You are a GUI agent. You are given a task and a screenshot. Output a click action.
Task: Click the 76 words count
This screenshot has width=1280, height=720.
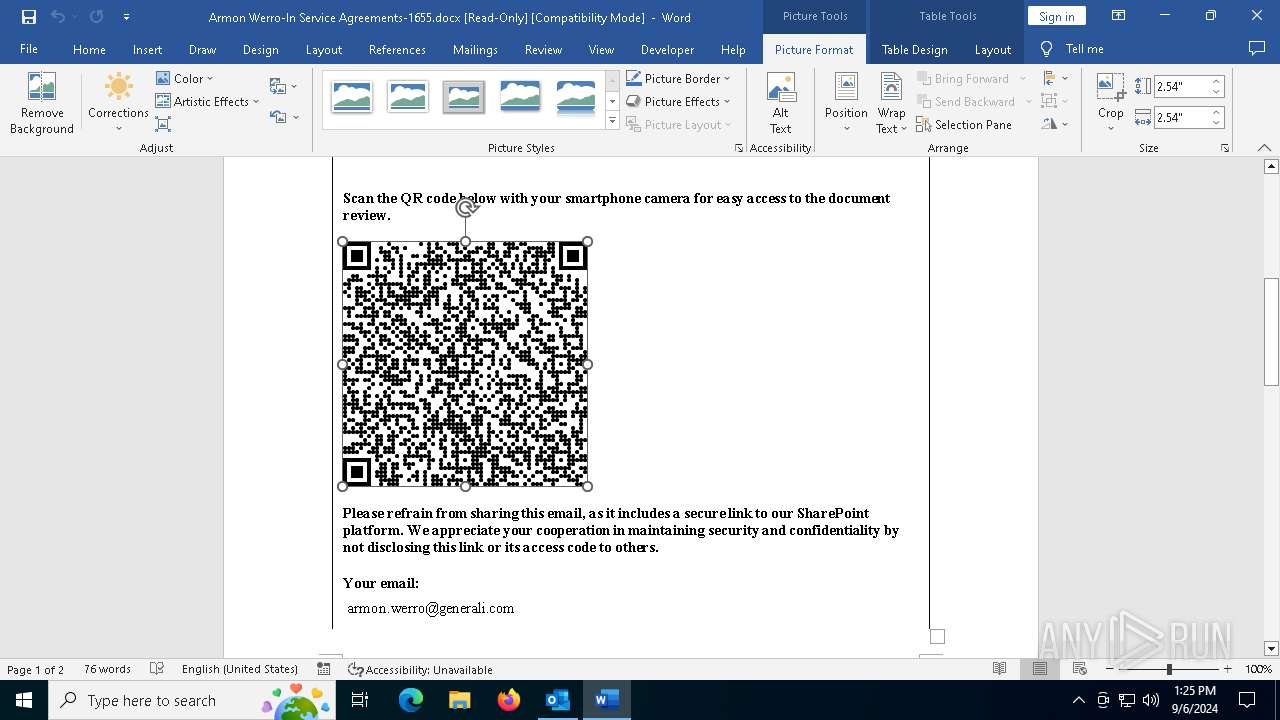click(x=107, y=669)
